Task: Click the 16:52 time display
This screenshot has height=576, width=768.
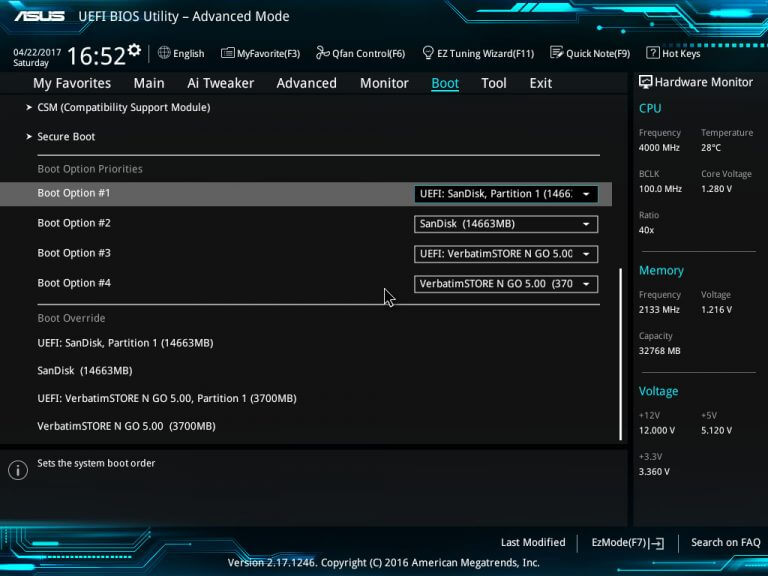Action: pyautogui.click(x=96, y=55)
